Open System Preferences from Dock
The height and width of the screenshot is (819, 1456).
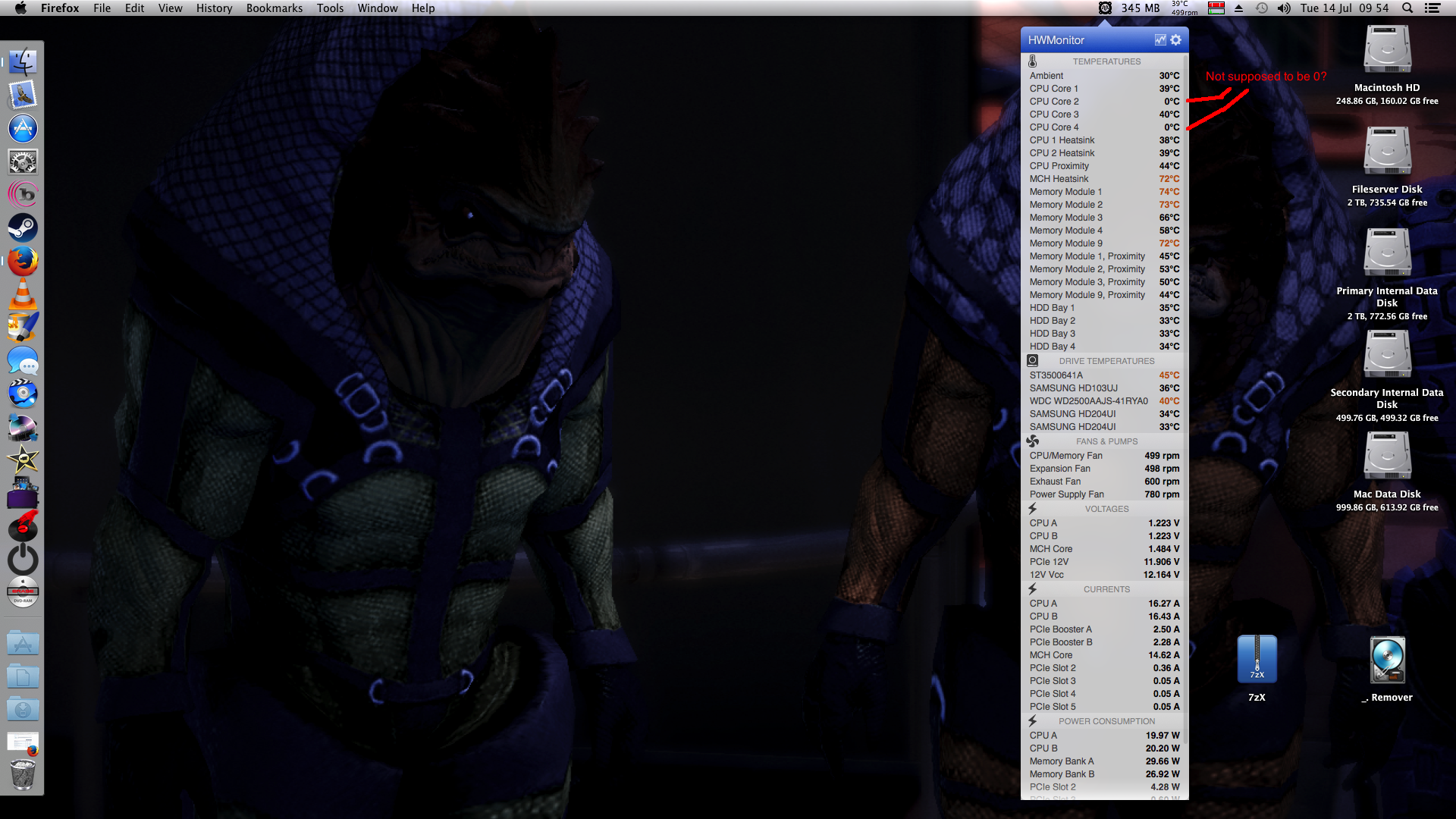[23, 162]
